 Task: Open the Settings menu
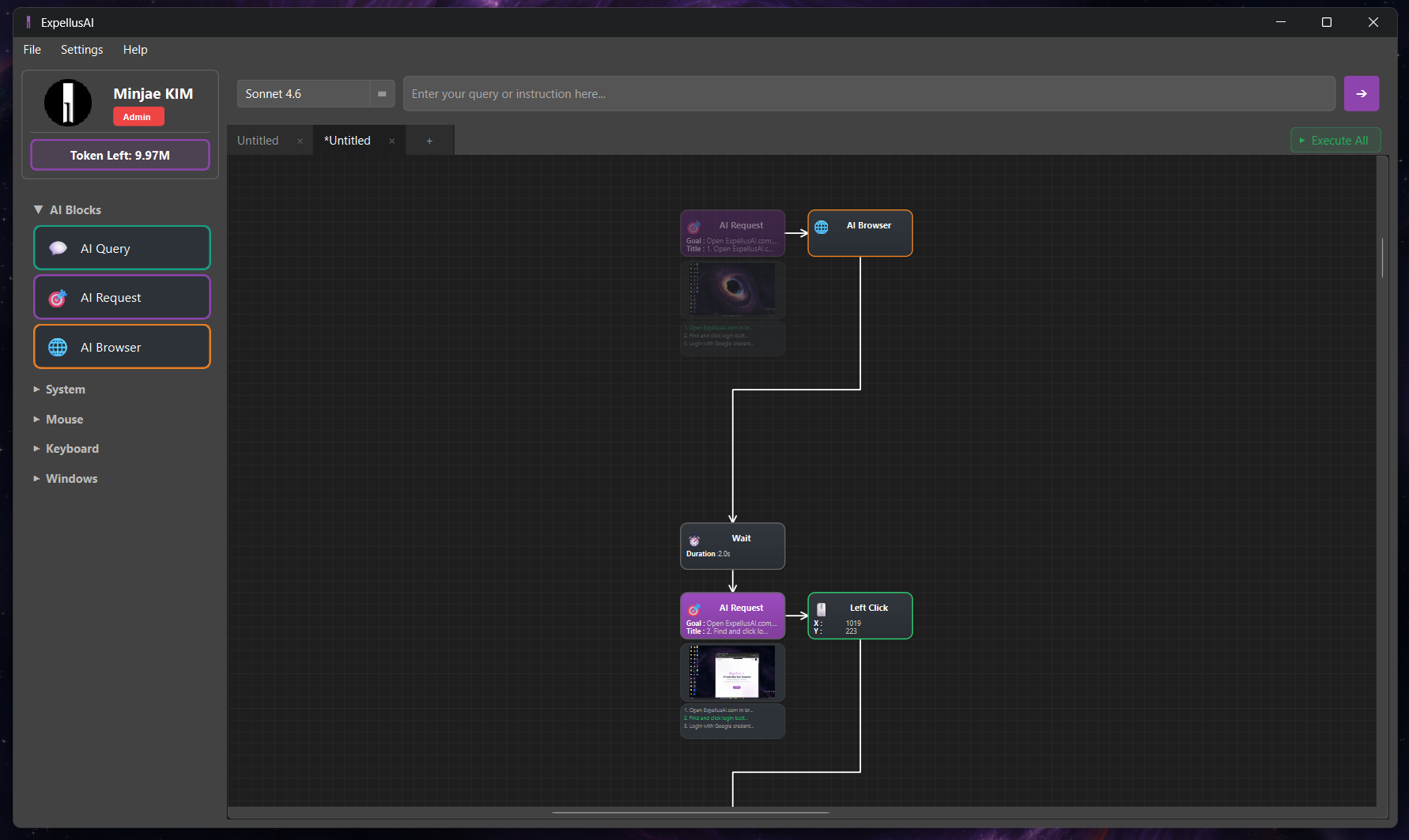click(x=81, y=49)
